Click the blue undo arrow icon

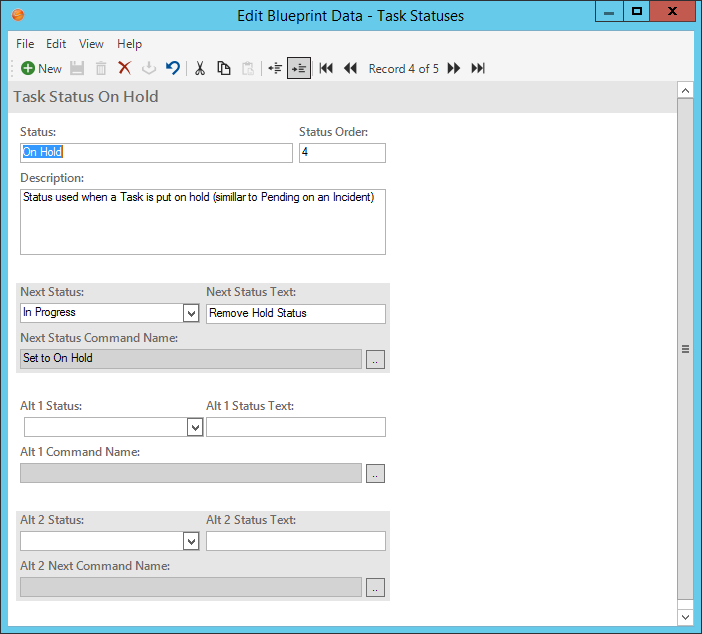(173, 69)
